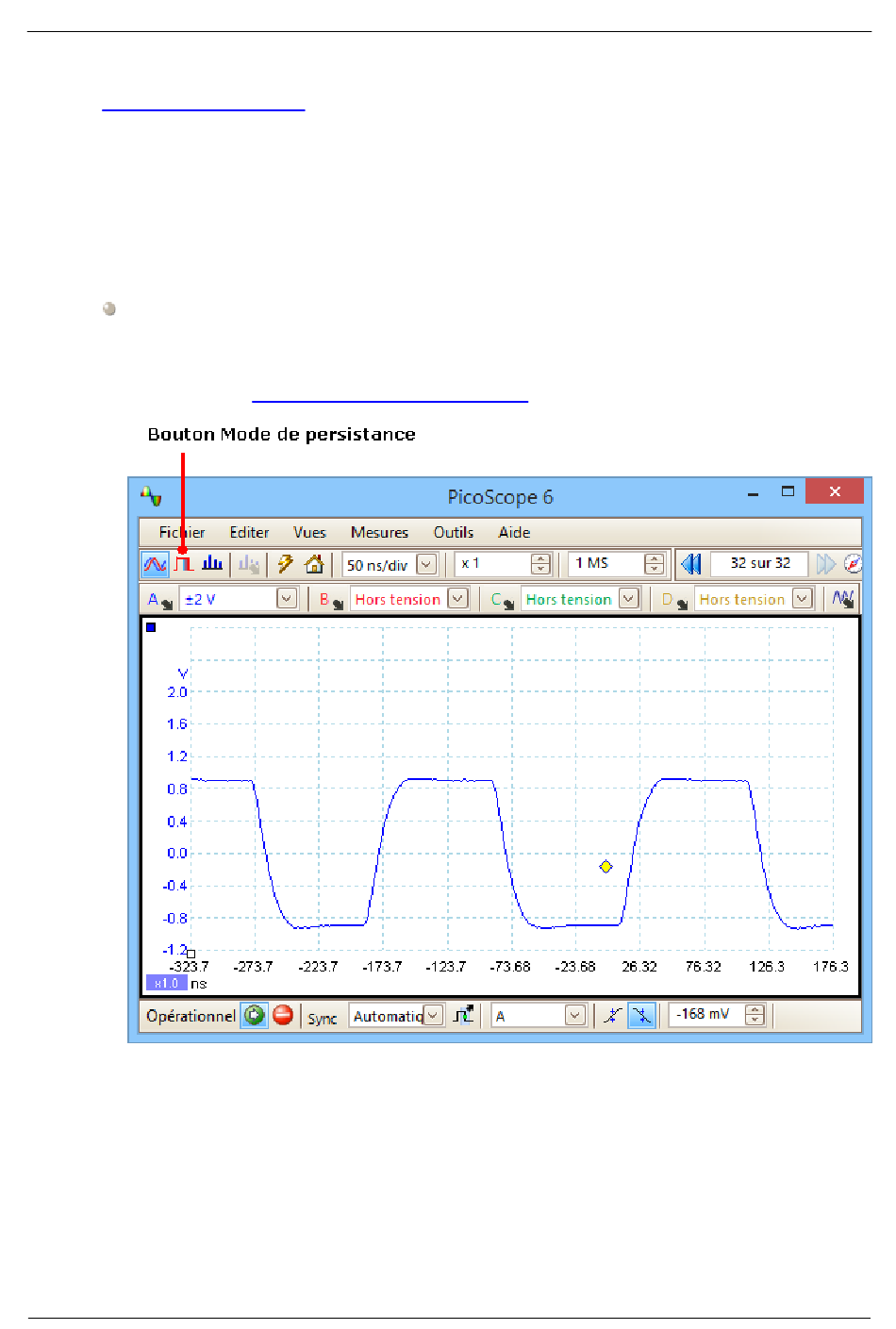Go to previous buffer double-arrow
Screen dimensions: 896x1329
691,564
